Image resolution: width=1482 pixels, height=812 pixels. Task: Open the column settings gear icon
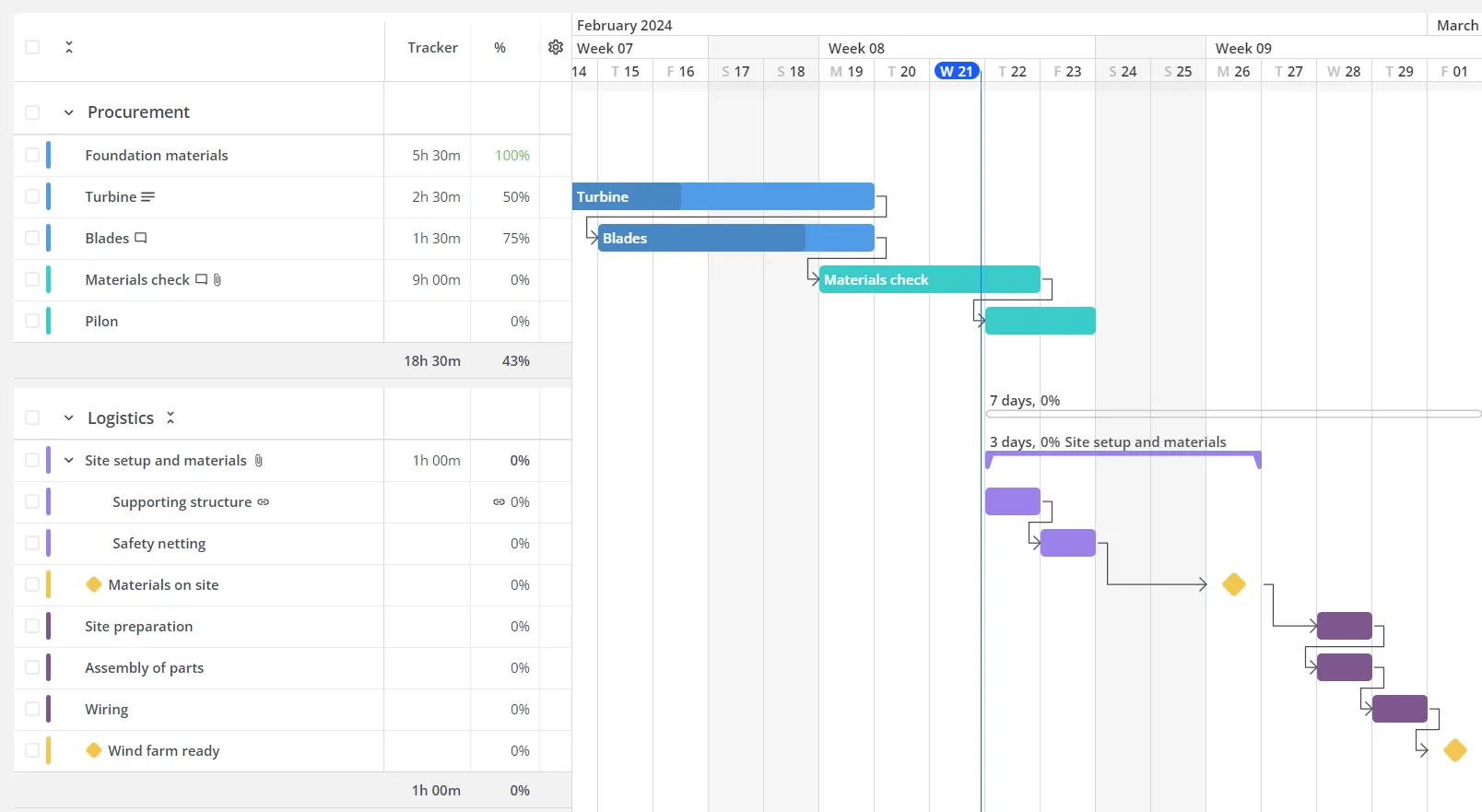coord(556,47)
